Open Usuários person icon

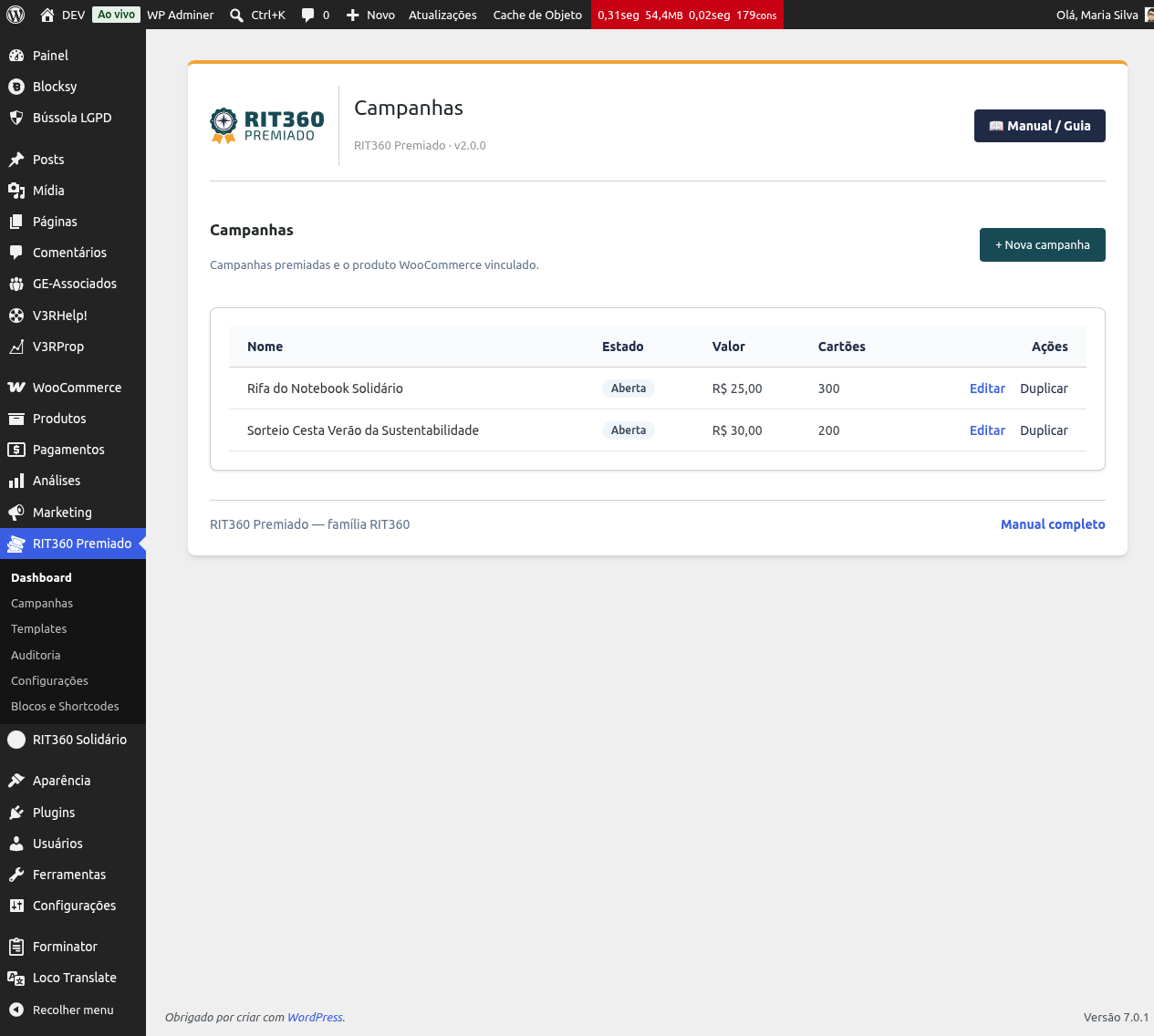point(16,844)
